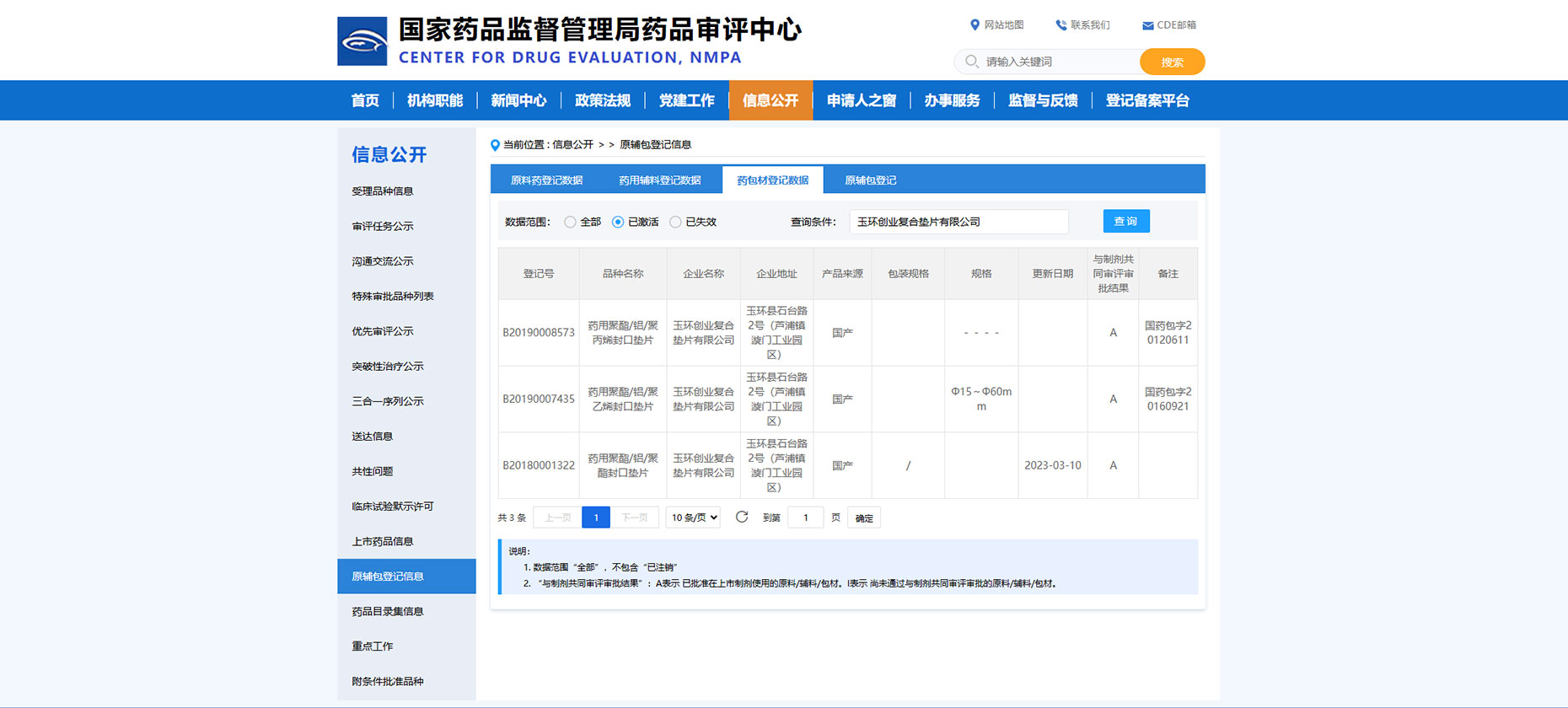Select the 全部 data range radio

[571, 222]
